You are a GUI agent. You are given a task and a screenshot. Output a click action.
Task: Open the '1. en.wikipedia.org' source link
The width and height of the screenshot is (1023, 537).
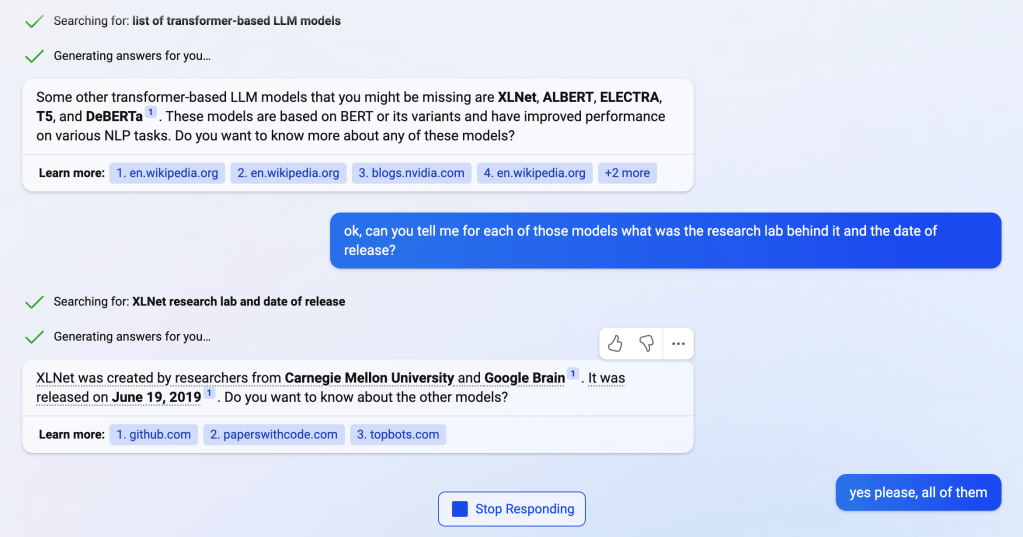[167, 173]
